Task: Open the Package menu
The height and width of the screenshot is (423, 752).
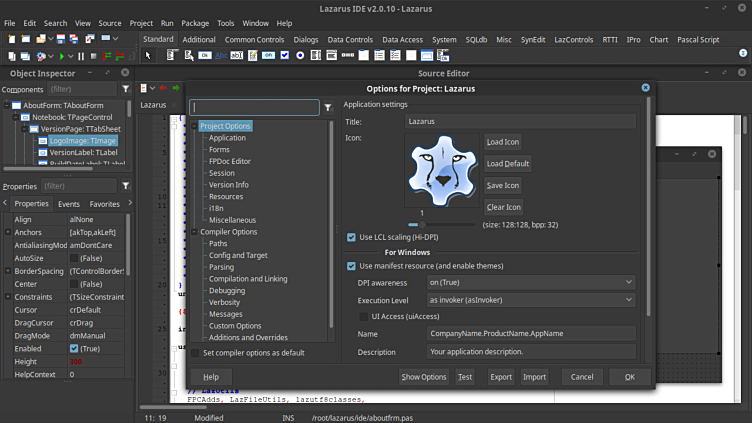Action: 195,23
